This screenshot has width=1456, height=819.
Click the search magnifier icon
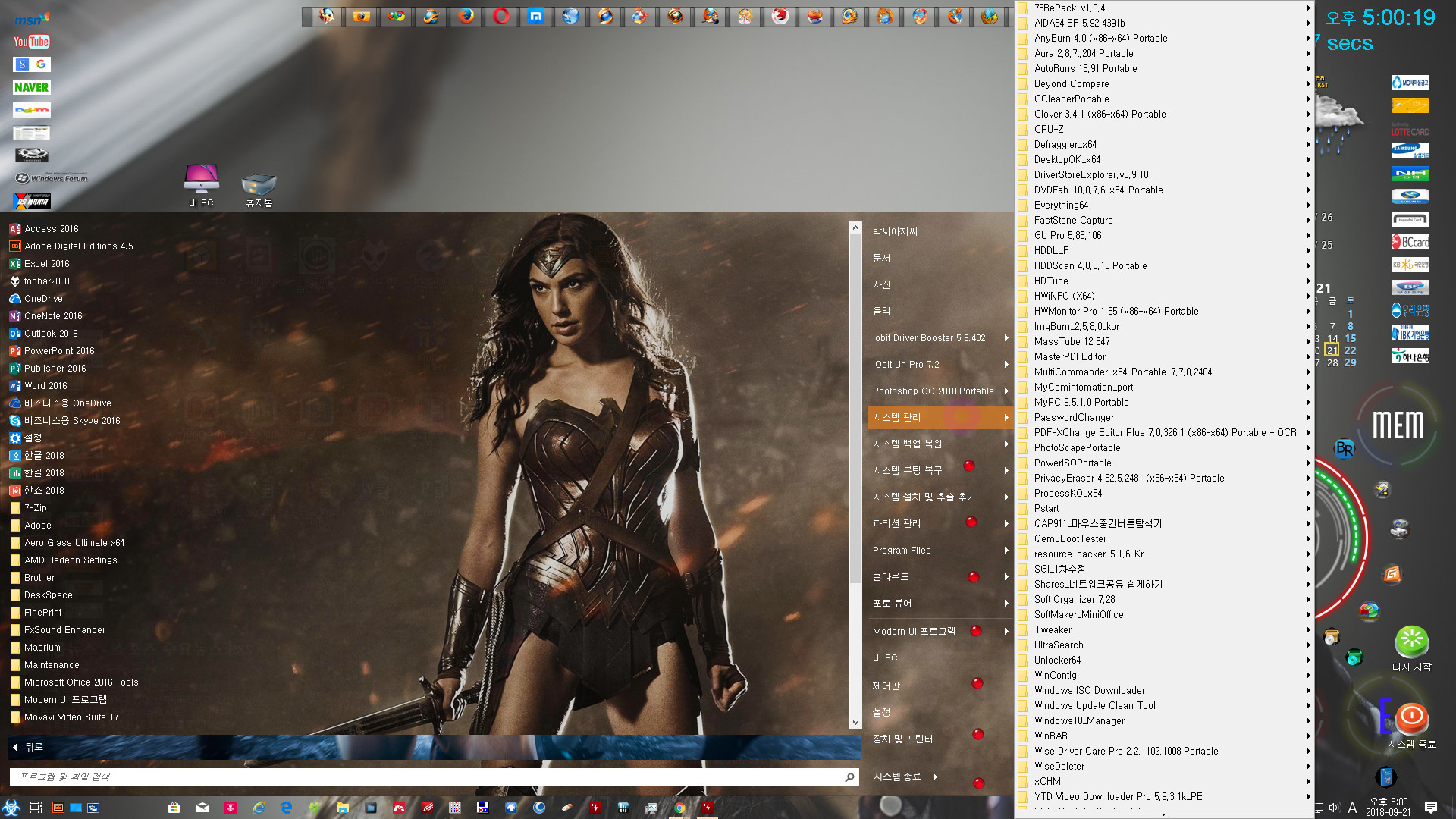pos(849,777)
